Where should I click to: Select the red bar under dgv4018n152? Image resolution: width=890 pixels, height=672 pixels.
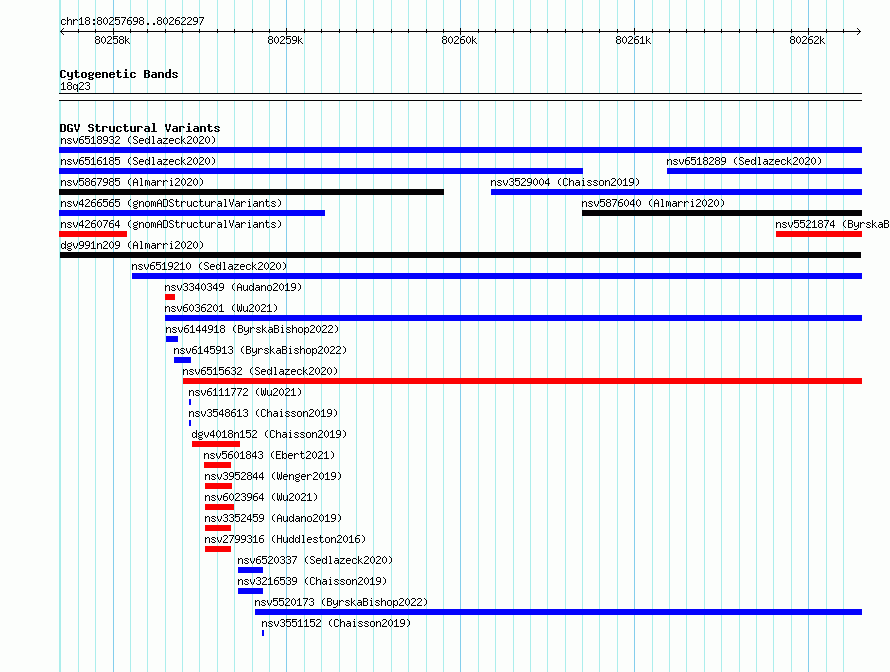coord(216,444)
